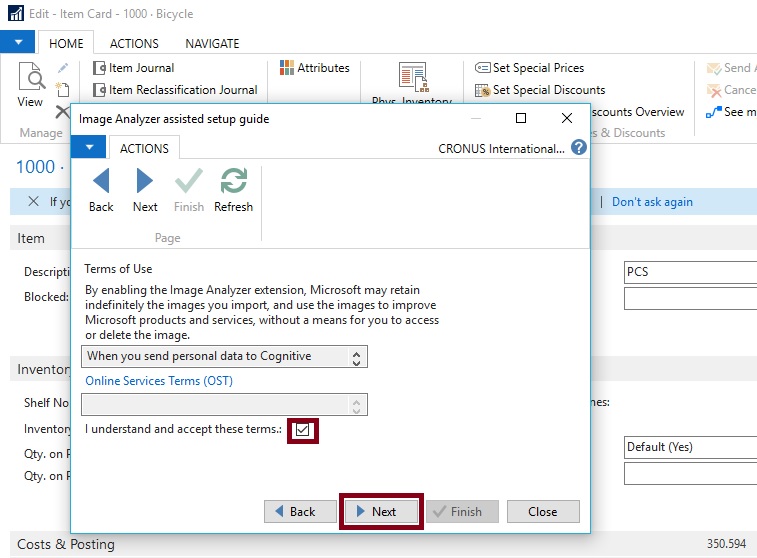The width and height of the screenshot is (757, 558).
Task: Click the View magnifier icon in ribbon
Action: pyautogui.click(x=31, y=78)
